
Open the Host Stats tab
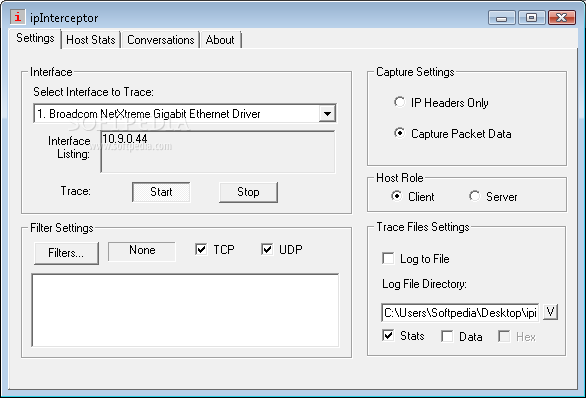click(90, 40)
